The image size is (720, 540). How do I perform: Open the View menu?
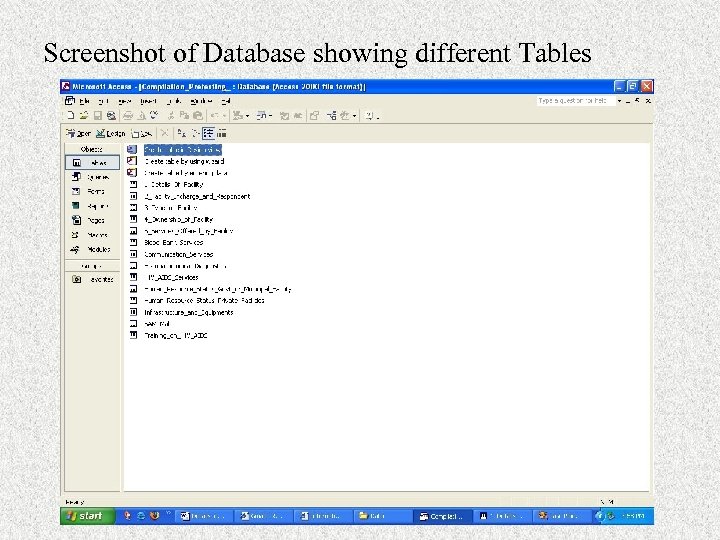point(125,101)
